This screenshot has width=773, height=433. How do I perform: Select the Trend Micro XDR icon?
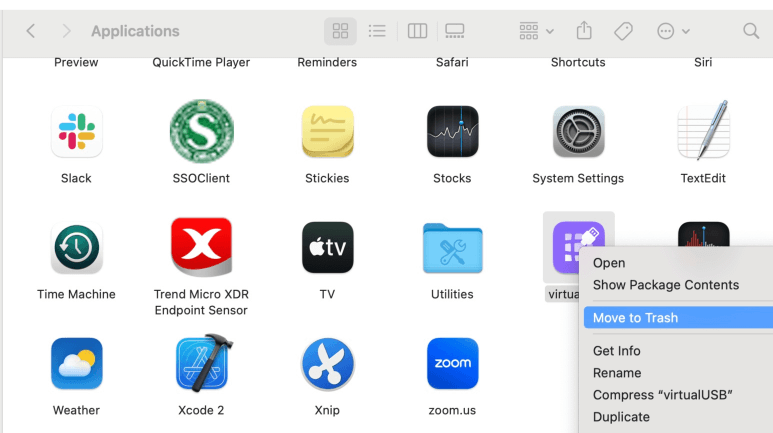(202, 247)
